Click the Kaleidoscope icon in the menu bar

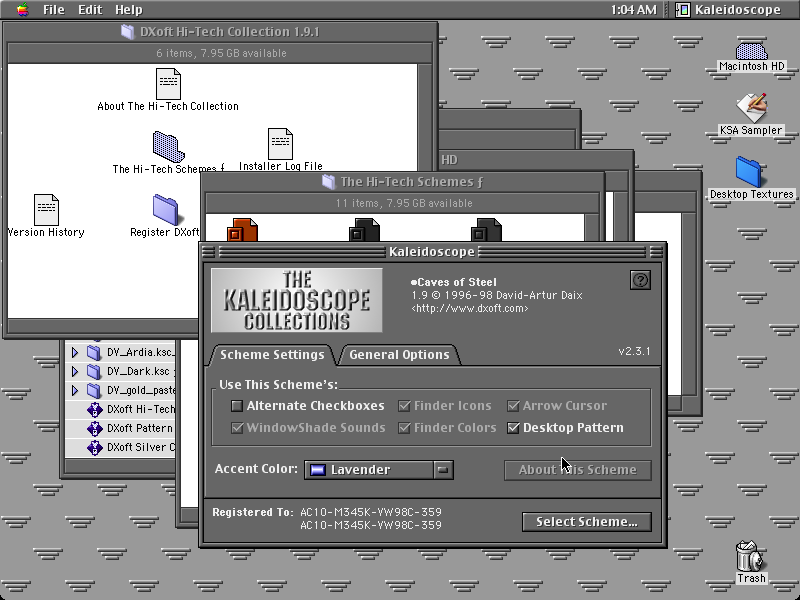tap(683, 10)
